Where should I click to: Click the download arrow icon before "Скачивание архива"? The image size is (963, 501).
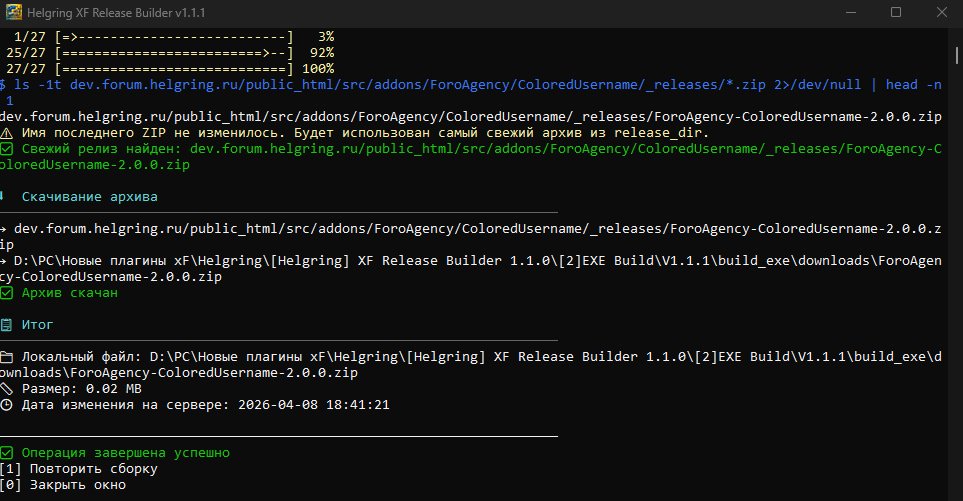click(3, 196)
